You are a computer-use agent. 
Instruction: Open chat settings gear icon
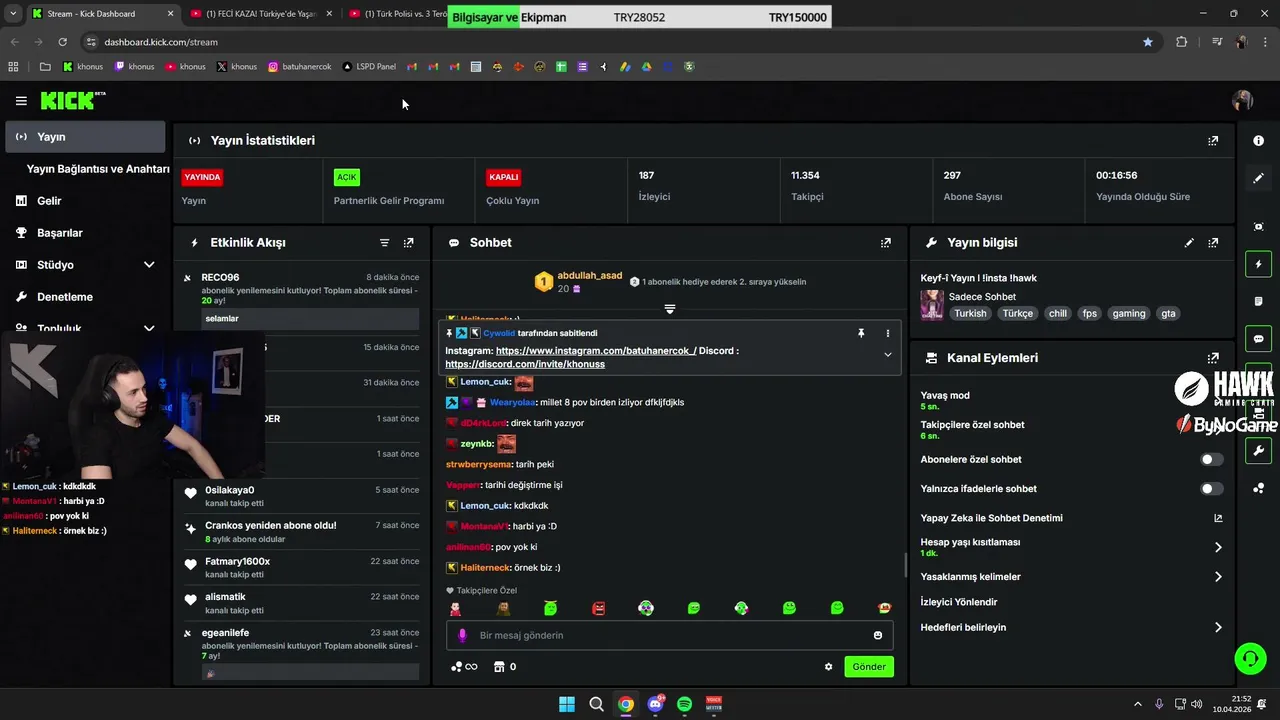(x=828, y=667)
